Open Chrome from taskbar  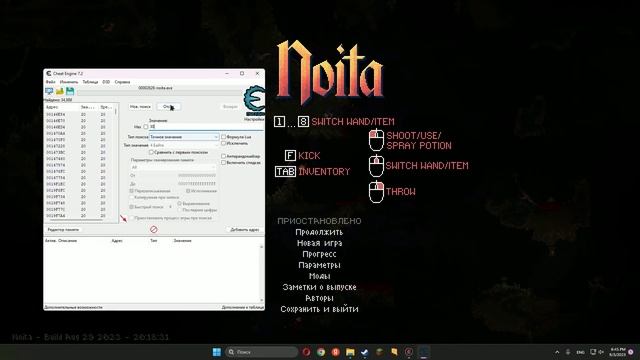pos(321,352)
